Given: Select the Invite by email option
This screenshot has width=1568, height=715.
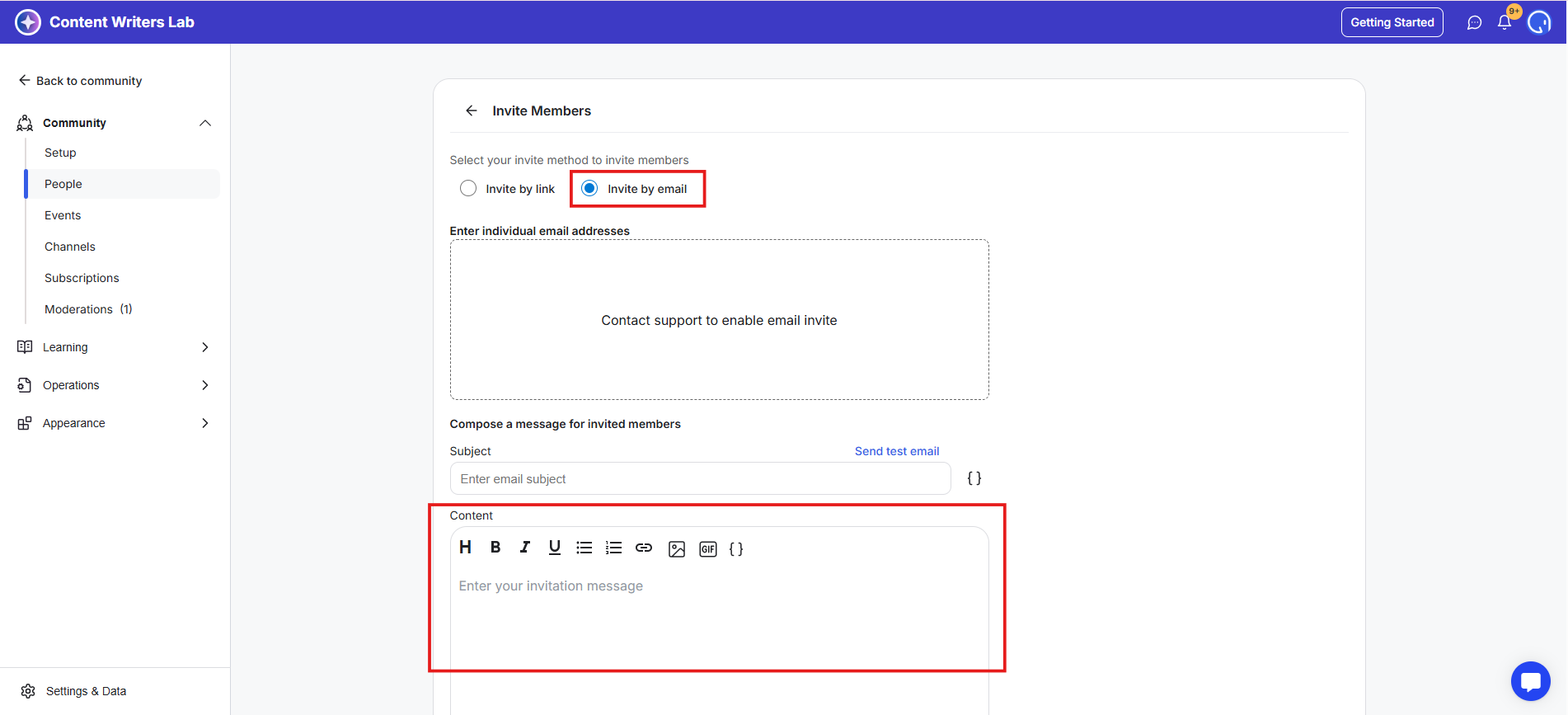Looking at the screenshot, I should tap(635, 189).
